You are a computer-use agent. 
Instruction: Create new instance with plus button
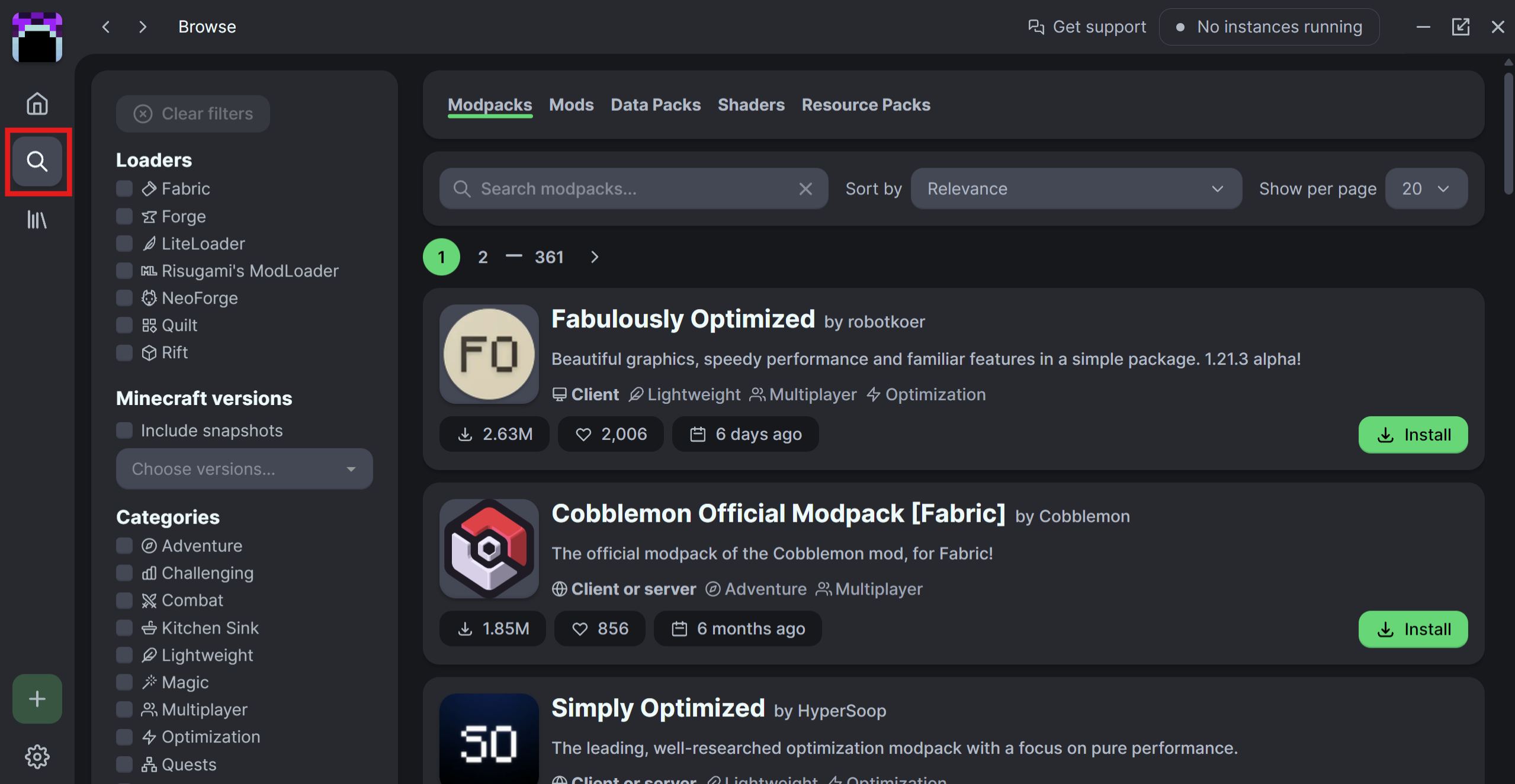tap(37, 699)
